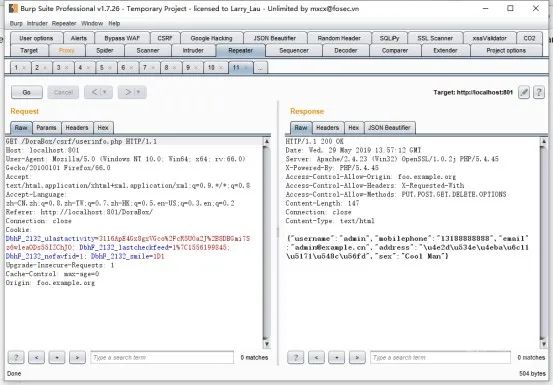
Task: Go back in request history
Action: (x=98, y=92)
